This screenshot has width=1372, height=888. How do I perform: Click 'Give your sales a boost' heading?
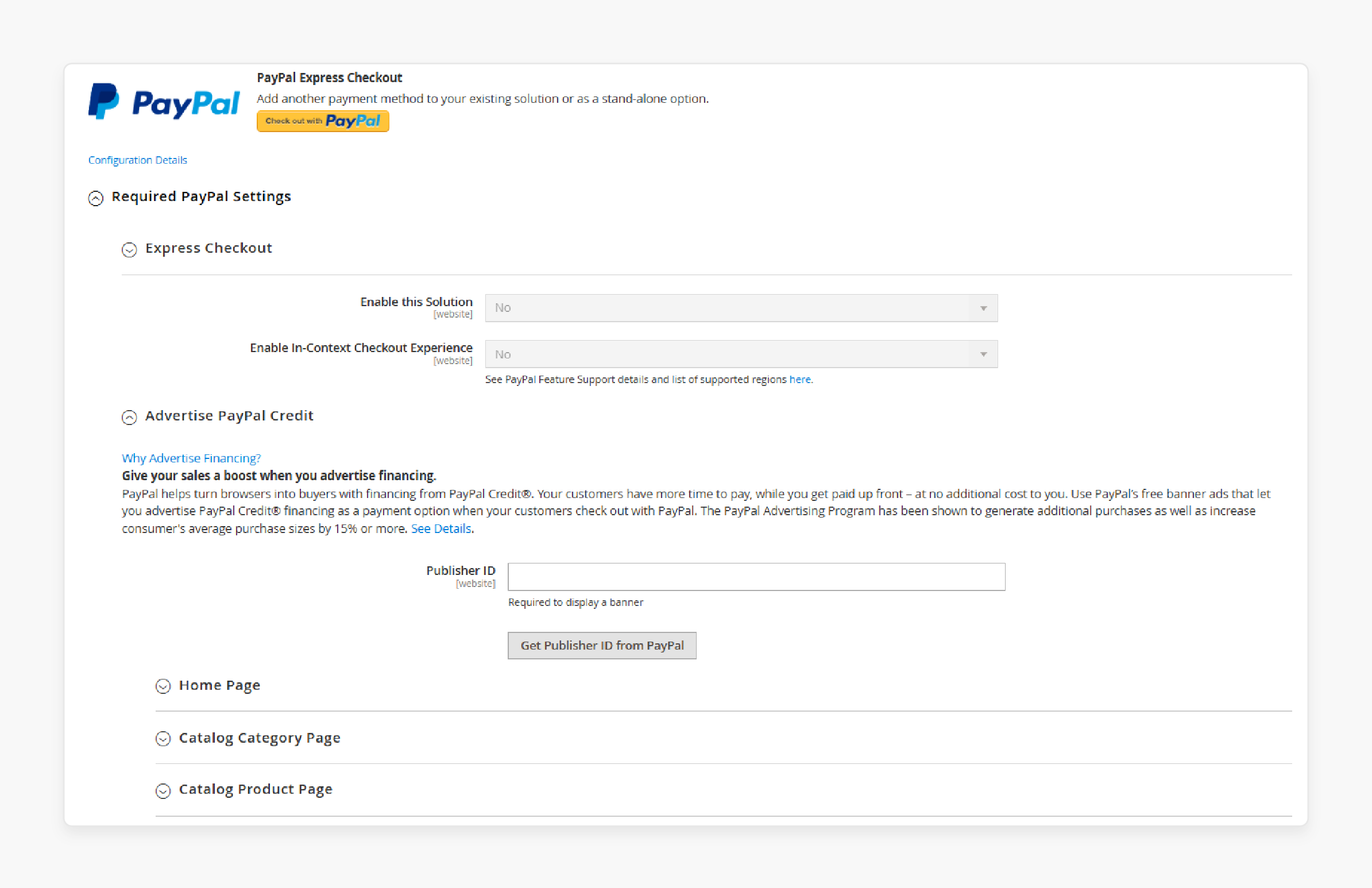[x=279, y=476]
